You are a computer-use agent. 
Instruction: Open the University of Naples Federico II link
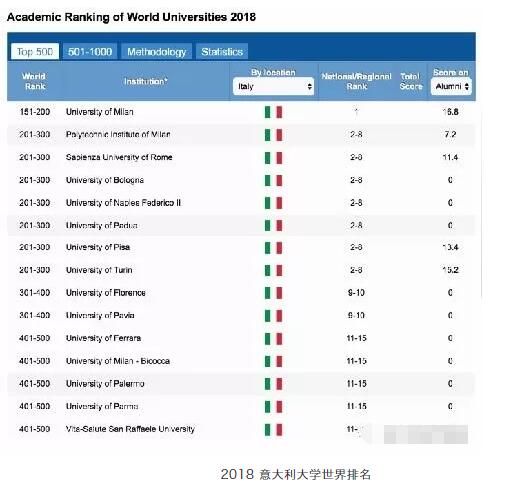point(123,203)
